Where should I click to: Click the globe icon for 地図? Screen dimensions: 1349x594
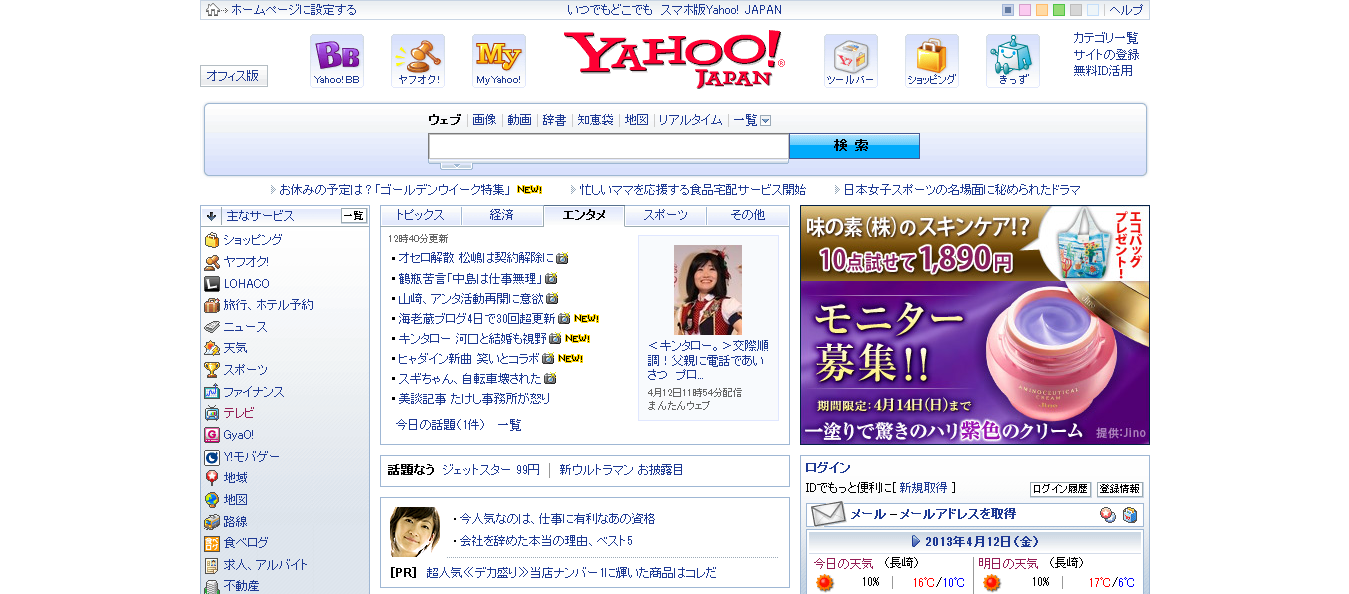(x=212, y=500)
